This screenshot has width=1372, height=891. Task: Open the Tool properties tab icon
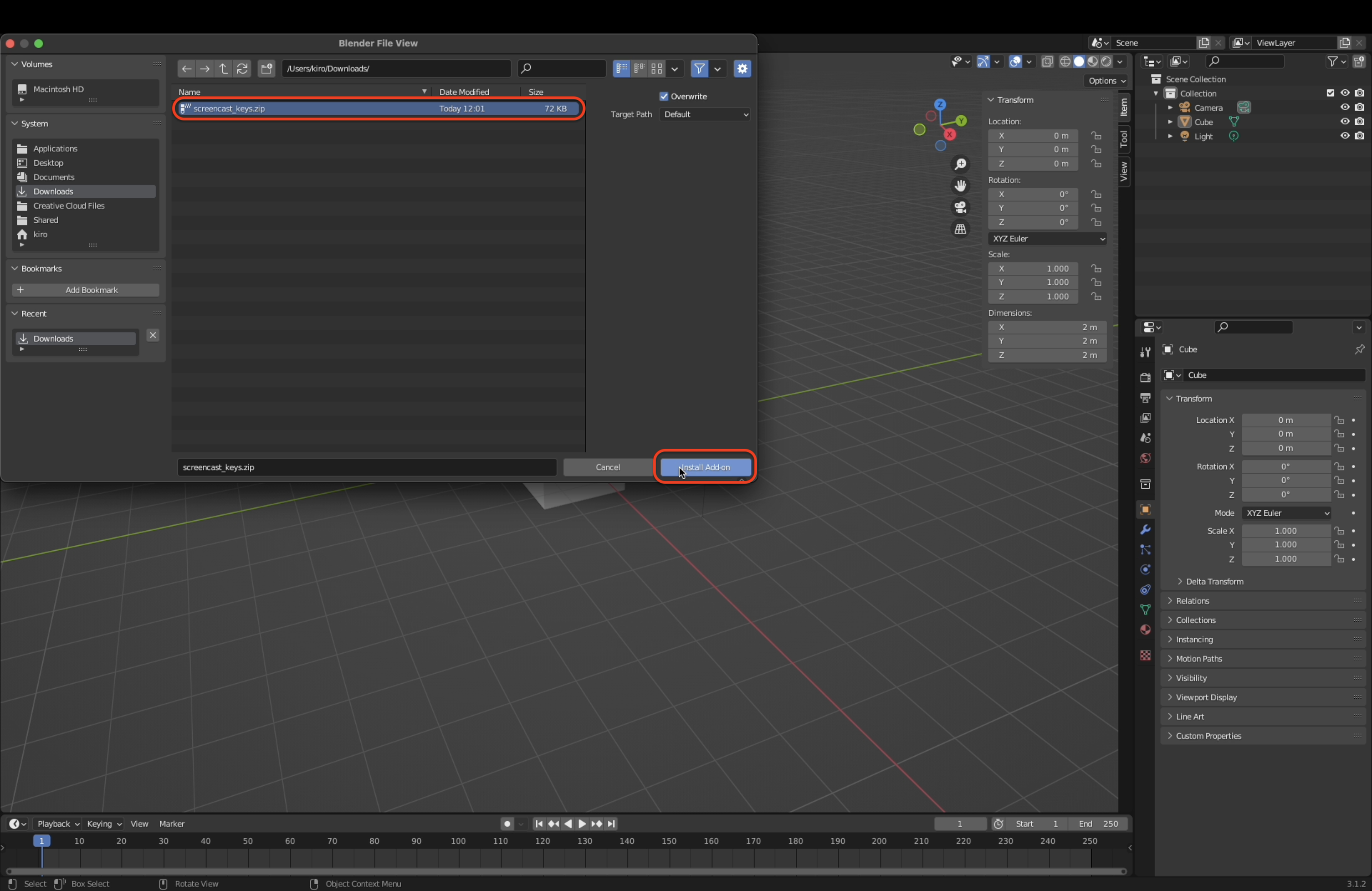(1146, 352)
